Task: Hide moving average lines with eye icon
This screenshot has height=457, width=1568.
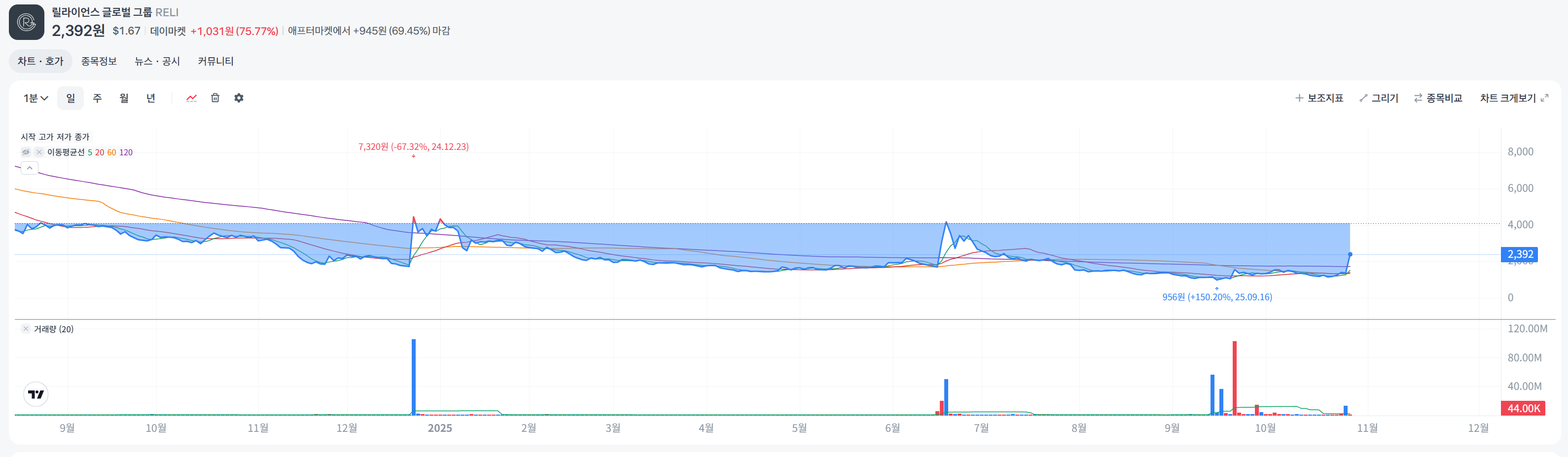Action: (26, 152)
